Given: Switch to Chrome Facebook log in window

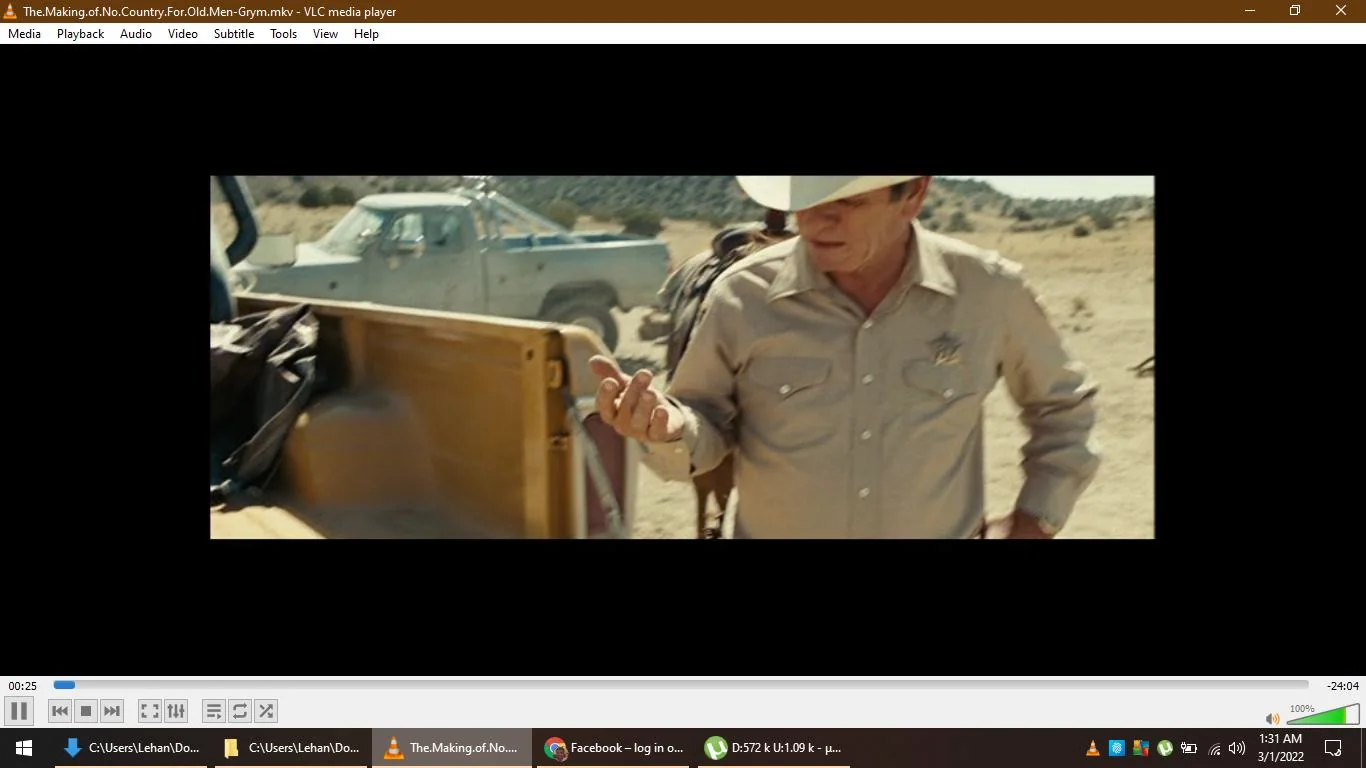Looking at the screenshot, I should 613,748.
